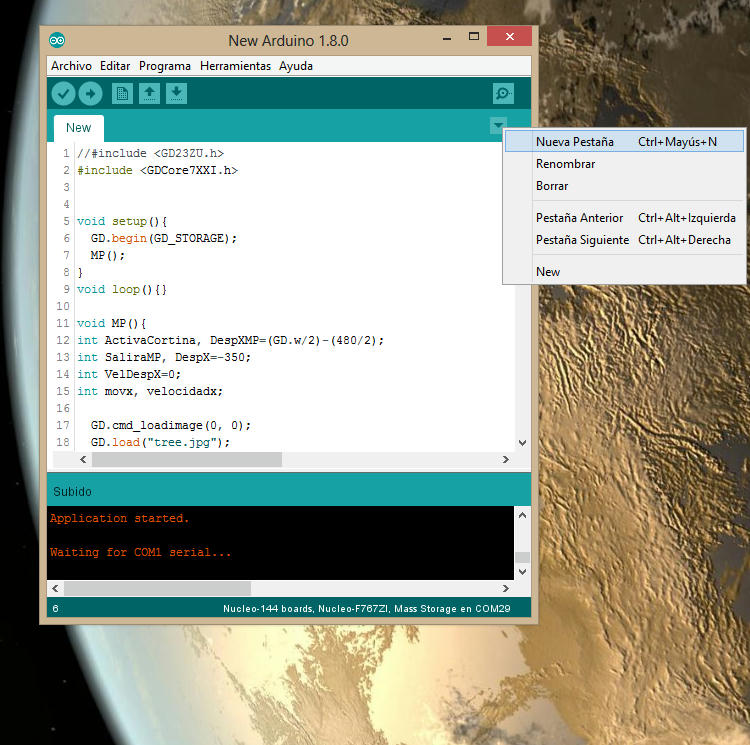Open the Editar menu

click(115, 66)
